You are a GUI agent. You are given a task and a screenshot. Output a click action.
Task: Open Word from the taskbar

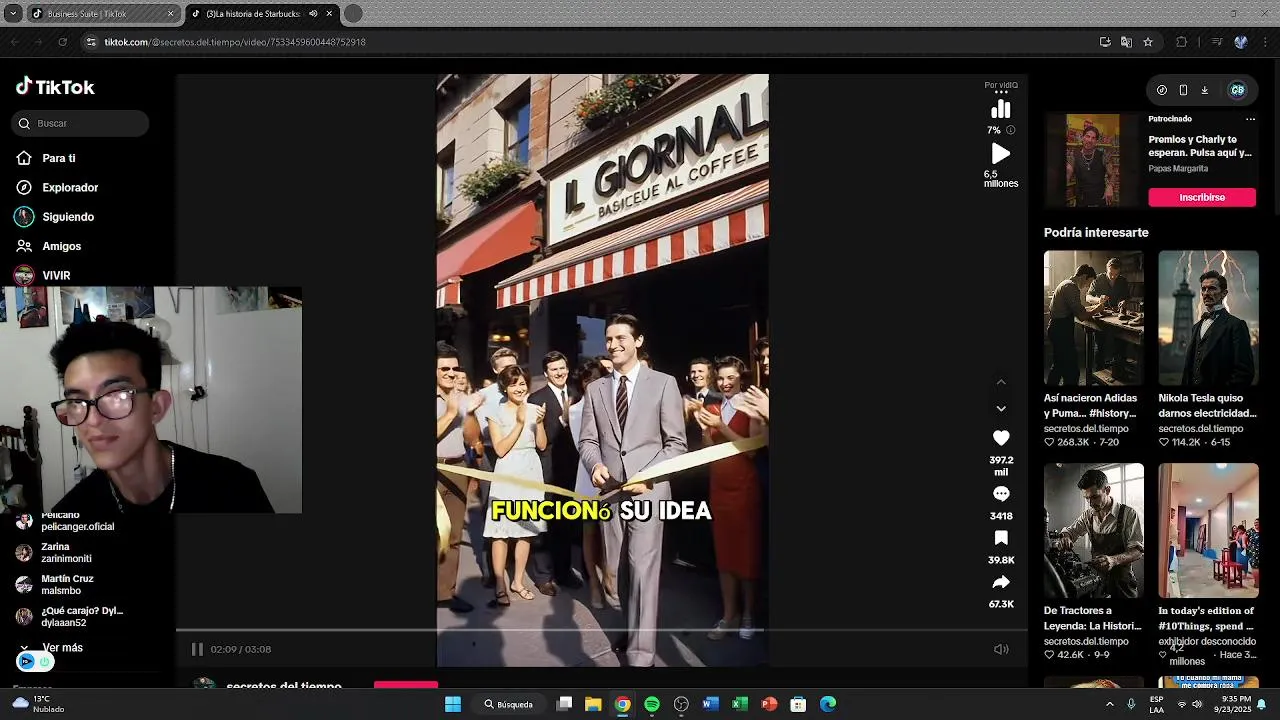pos(710,704)
